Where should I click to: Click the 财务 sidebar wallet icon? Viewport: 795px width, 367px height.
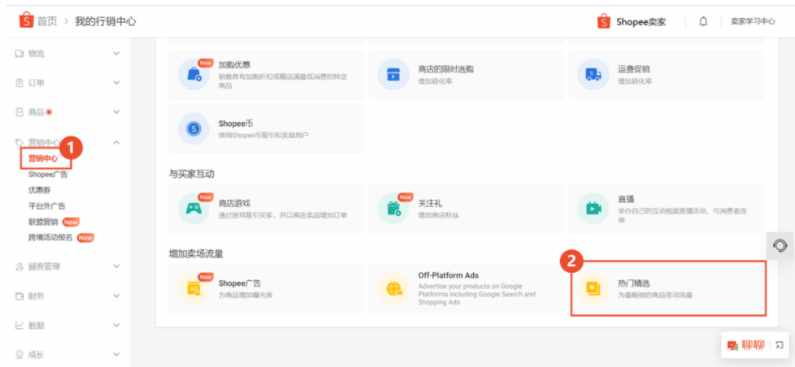tap(20, 296)
